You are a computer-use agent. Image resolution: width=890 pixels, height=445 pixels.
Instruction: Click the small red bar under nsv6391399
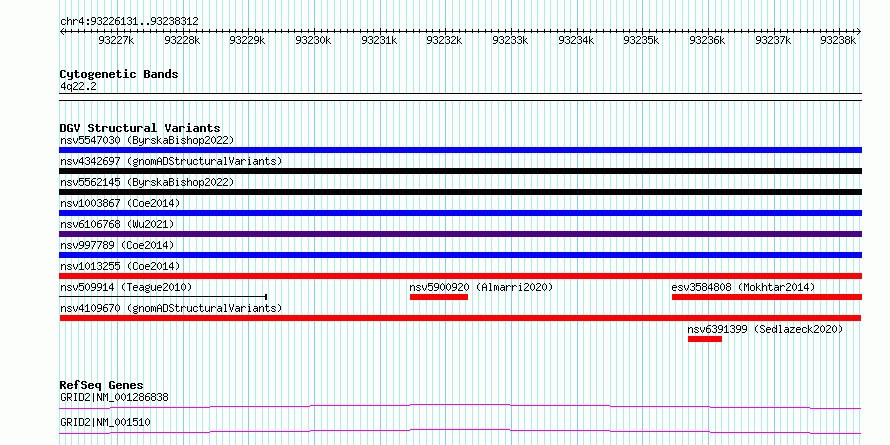coord(705,339)
